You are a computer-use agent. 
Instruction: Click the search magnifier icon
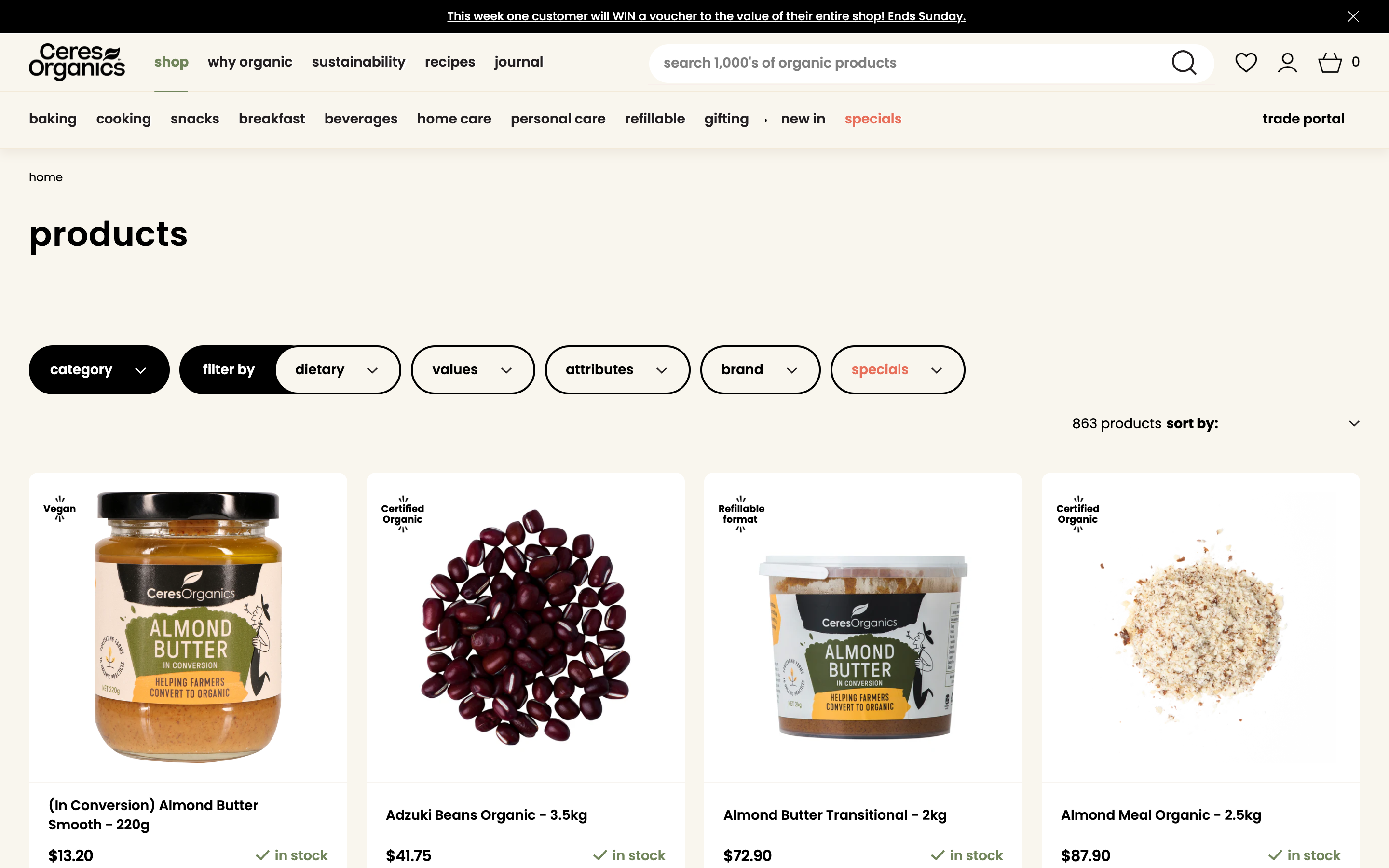coord(1184,63)
